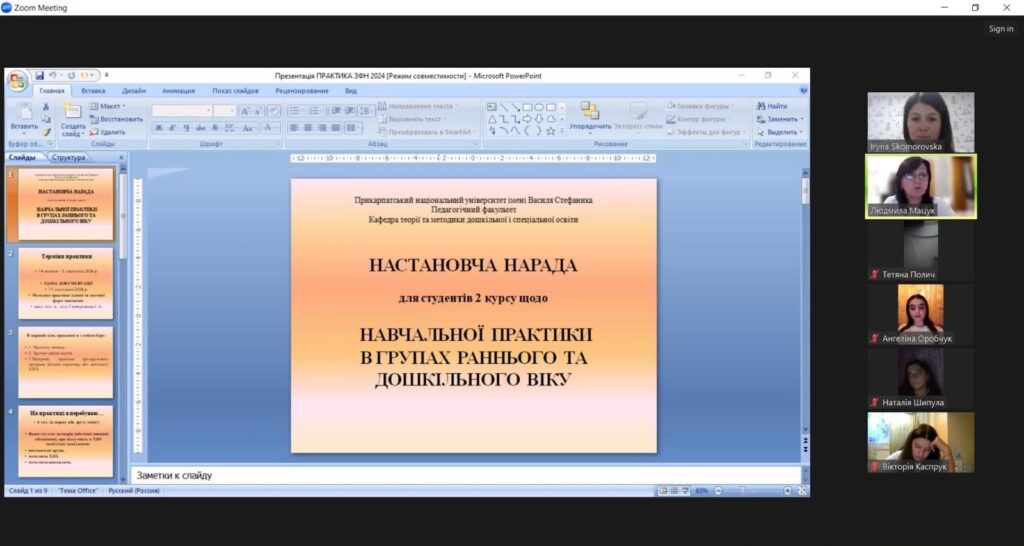Image resolution: width=1024 pixels, height=546 pixels.
Task: Click the Find (Найти) binoculars button
Action: tap(772, 106)
